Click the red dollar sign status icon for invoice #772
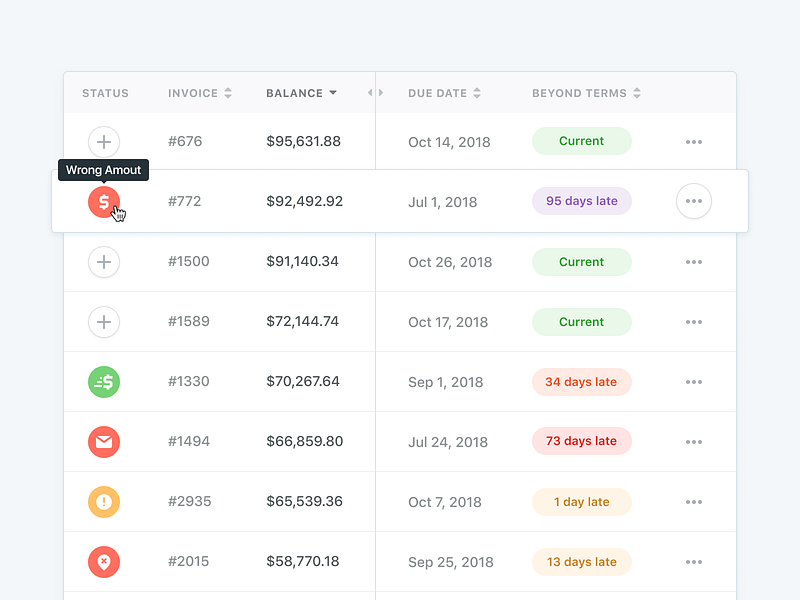 (104, 201)
